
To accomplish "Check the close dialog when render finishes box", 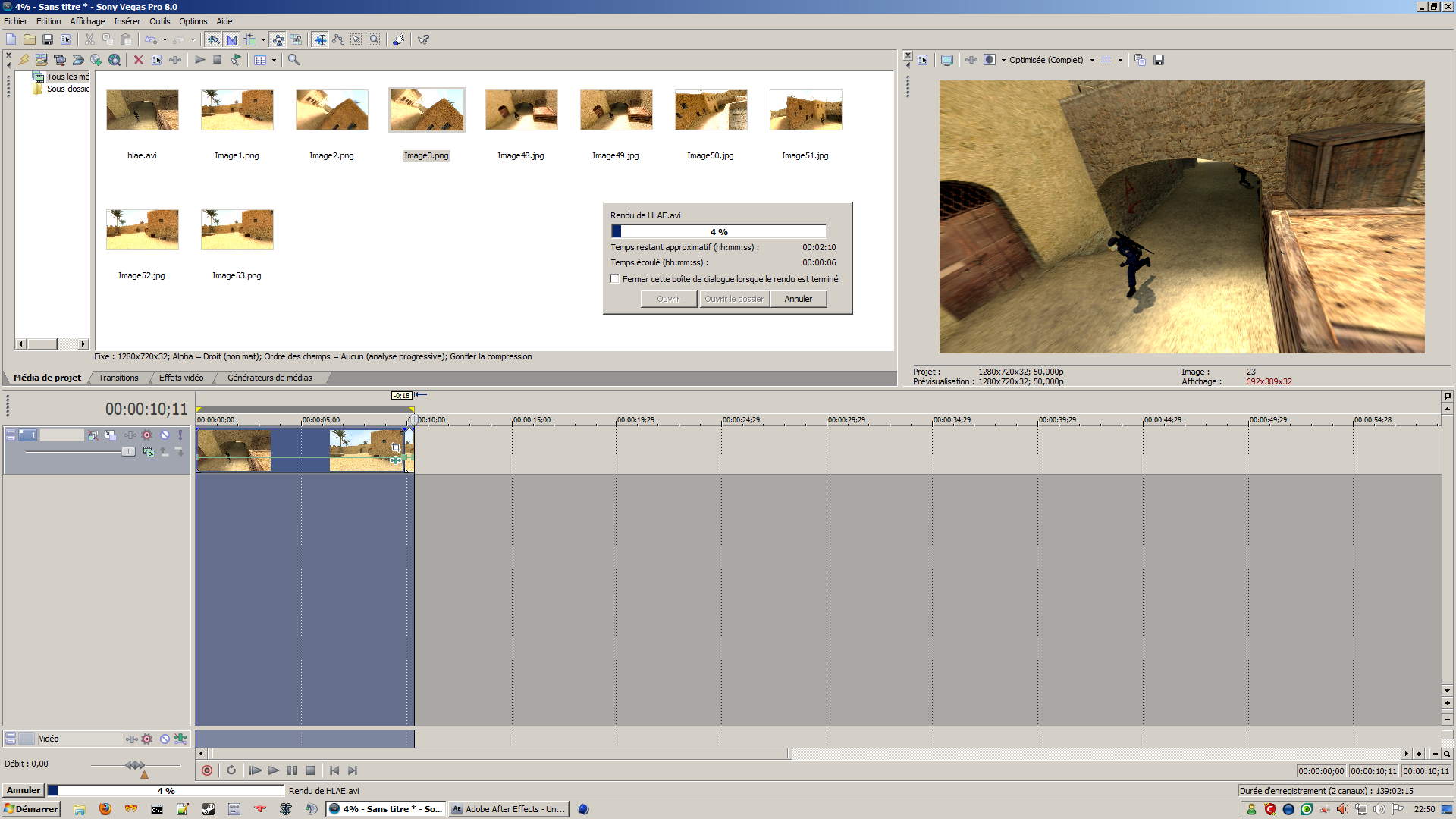I will 615,279.
